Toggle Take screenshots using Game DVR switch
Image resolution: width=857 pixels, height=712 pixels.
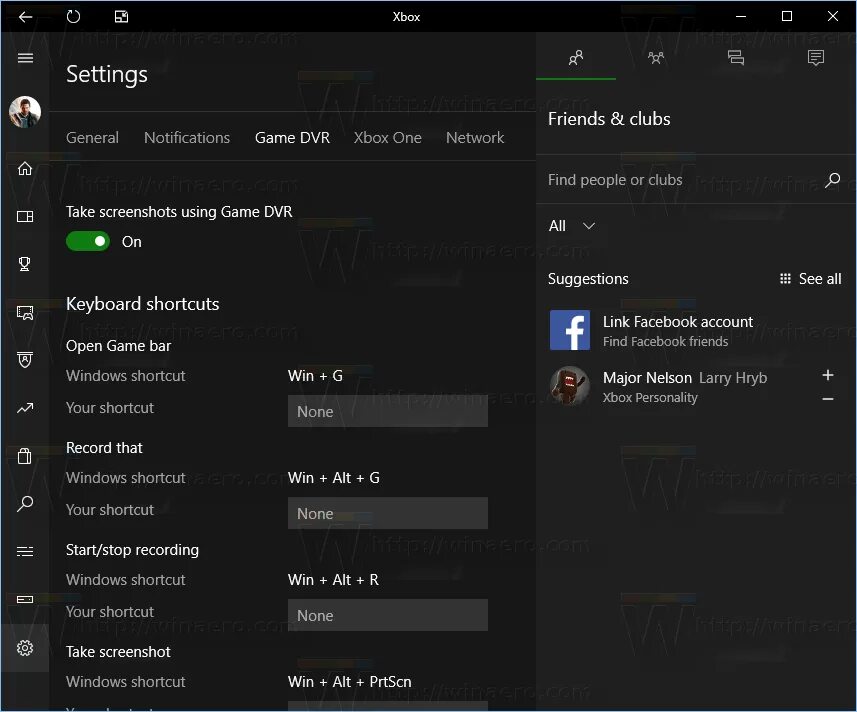point(88,241)
